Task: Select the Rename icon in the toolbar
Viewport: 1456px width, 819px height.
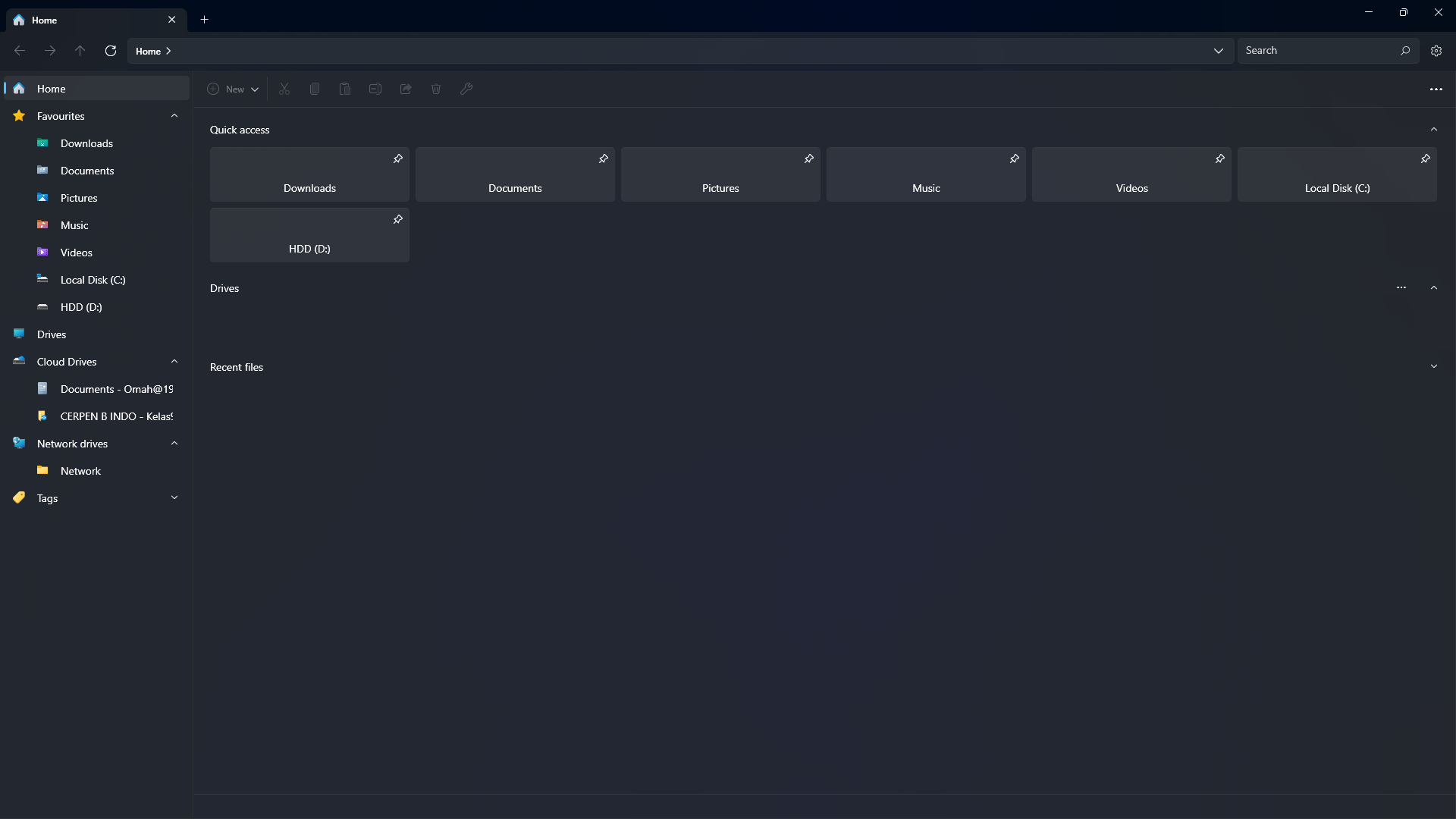Action: (375, 89)
